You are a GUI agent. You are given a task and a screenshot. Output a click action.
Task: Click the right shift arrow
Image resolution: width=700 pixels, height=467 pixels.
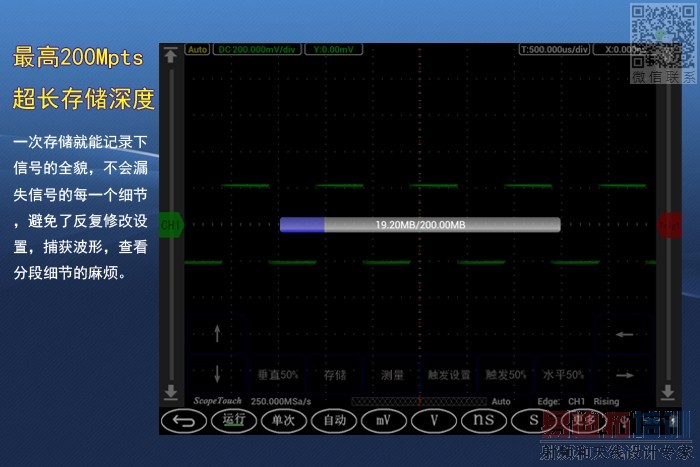tap(624, 375)
